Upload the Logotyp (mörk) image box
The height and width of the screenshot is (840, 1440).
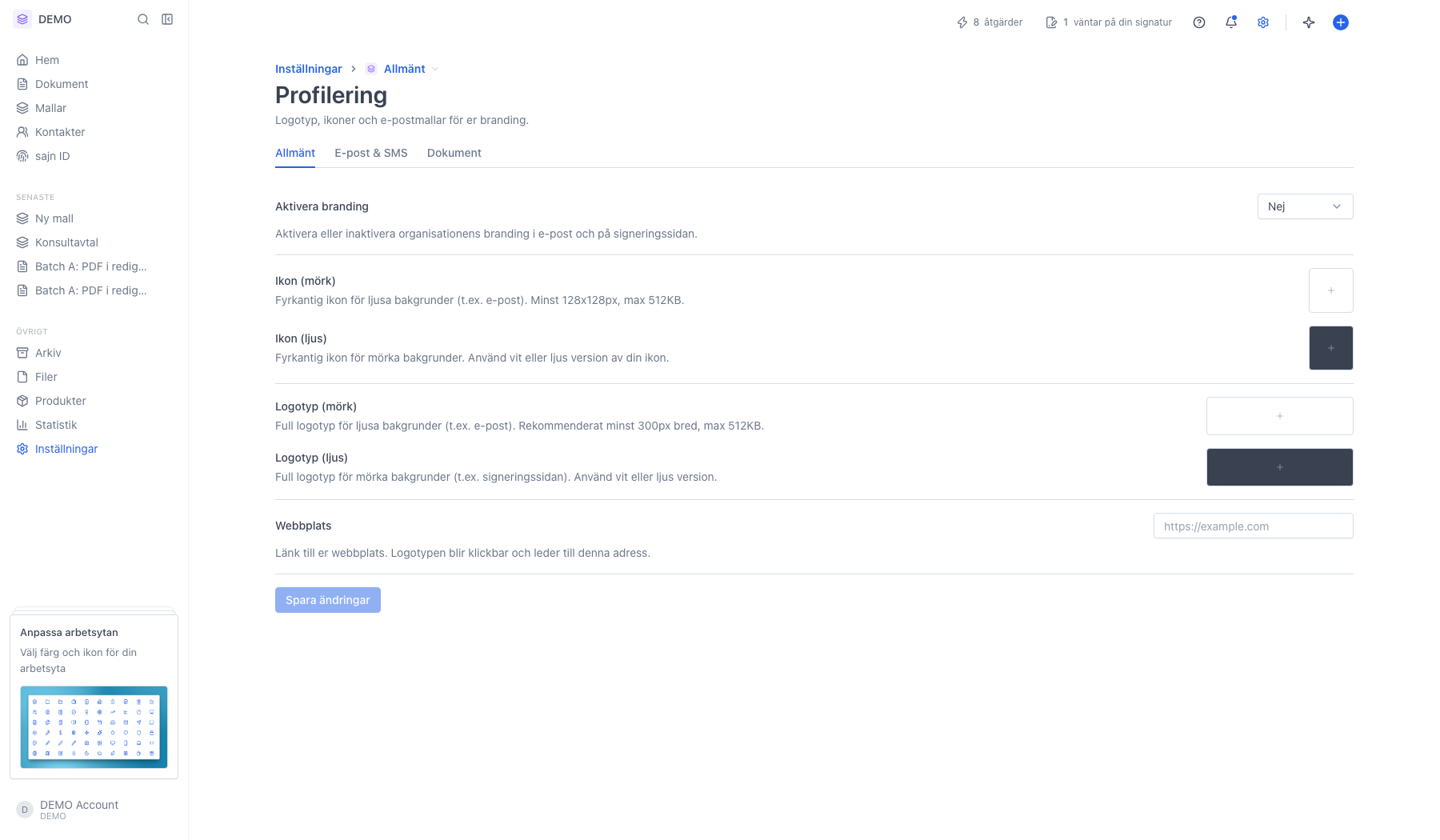tap(1280, 416)
